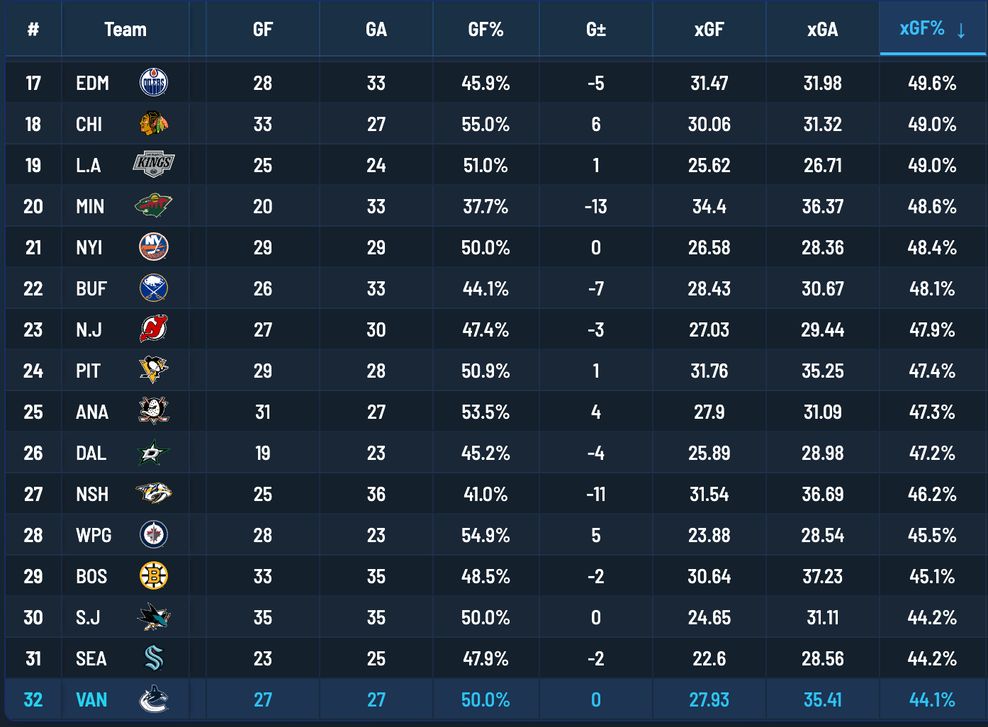Open the VAN team link
The width and height of the screenshot is (988, 727).
[90, 699]
